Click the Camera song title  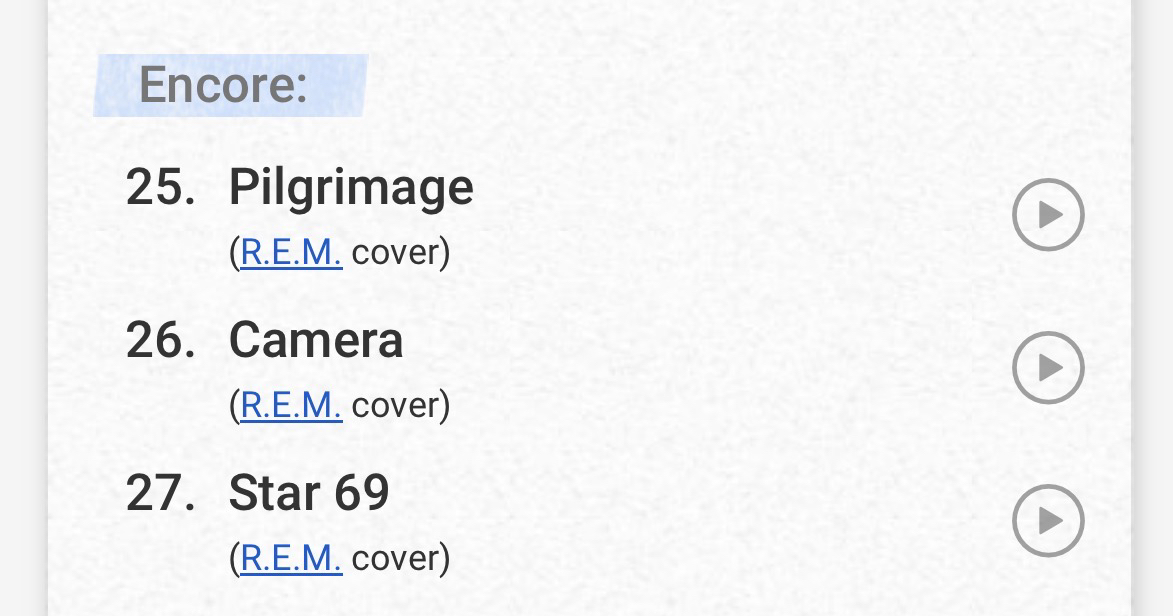316,340
